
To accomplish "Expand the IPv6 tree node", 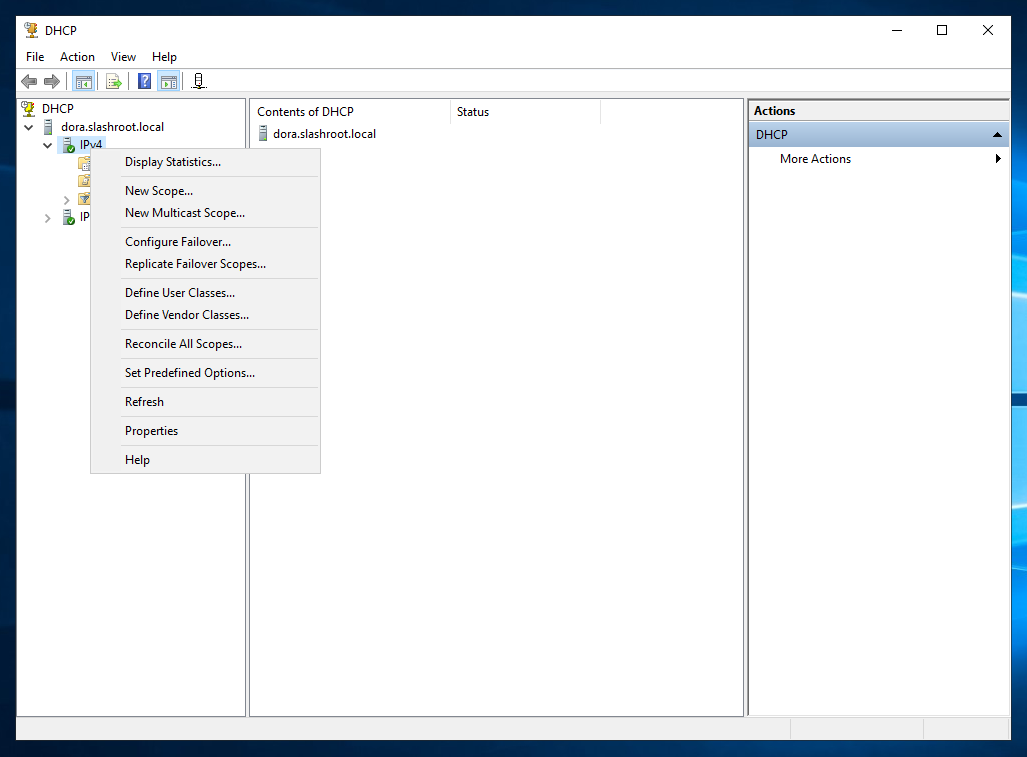I will [47, 218].
